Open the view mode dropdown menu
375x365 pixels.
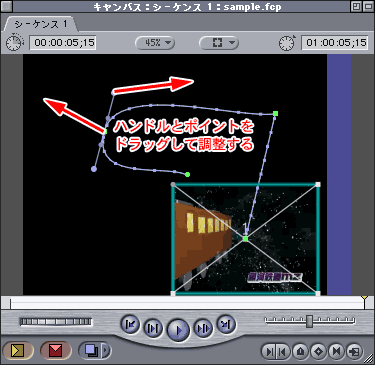click(218, 43)
